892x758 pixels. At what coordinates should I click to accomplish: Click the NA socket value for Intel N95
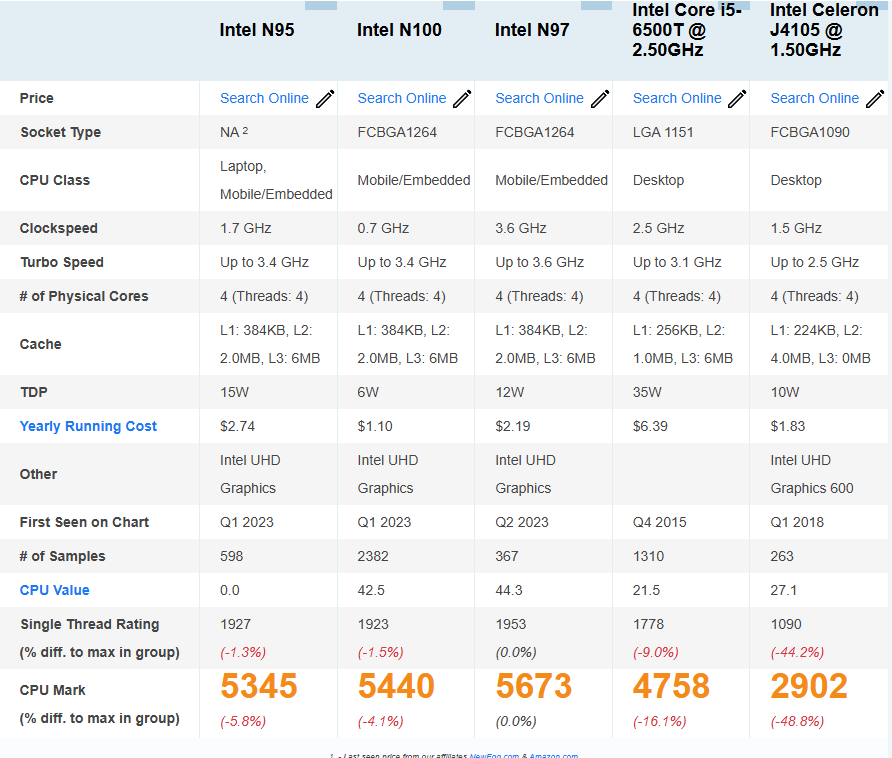click(x=234, y=132)
